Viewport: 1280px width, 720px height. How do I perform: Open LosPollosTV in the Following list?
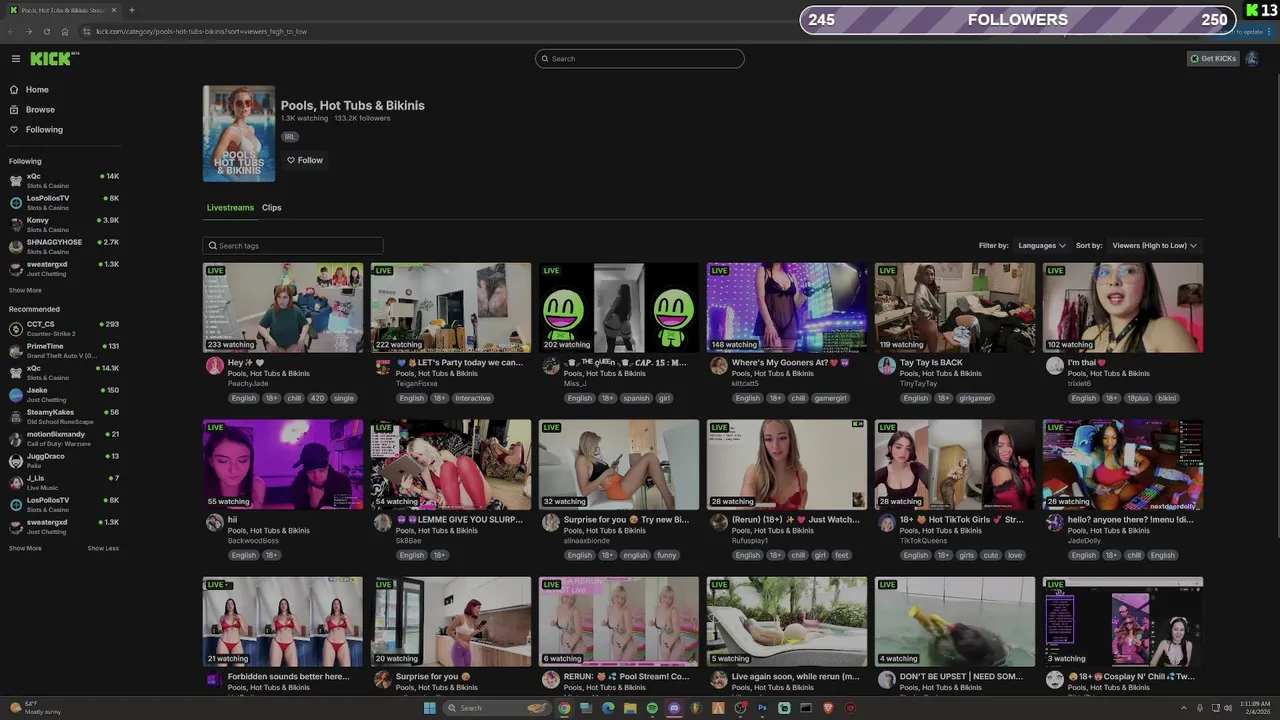tap(64, 203)
